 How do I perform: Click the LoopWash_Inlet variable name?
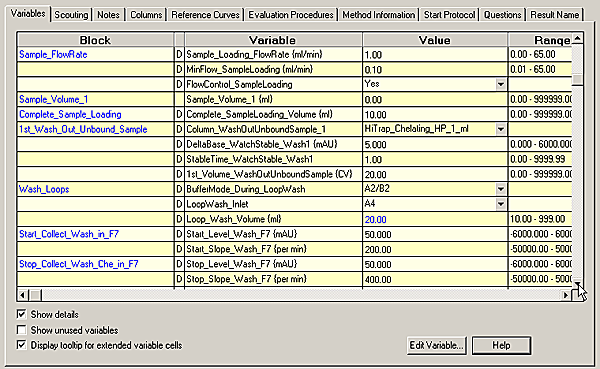(217, 204)
